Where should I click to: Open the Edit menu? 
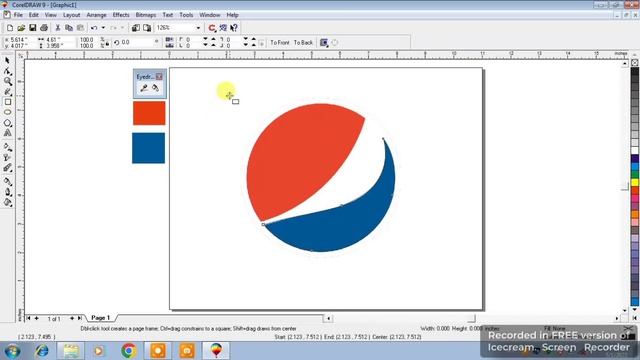(33, 15)
